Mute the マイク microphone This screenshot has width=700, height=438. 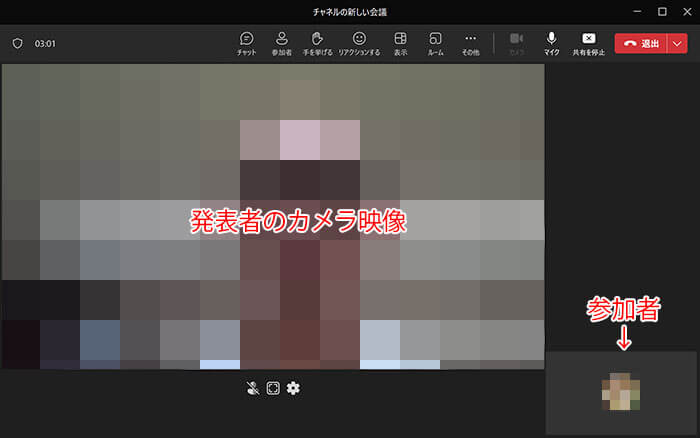[x=551, y=44]
